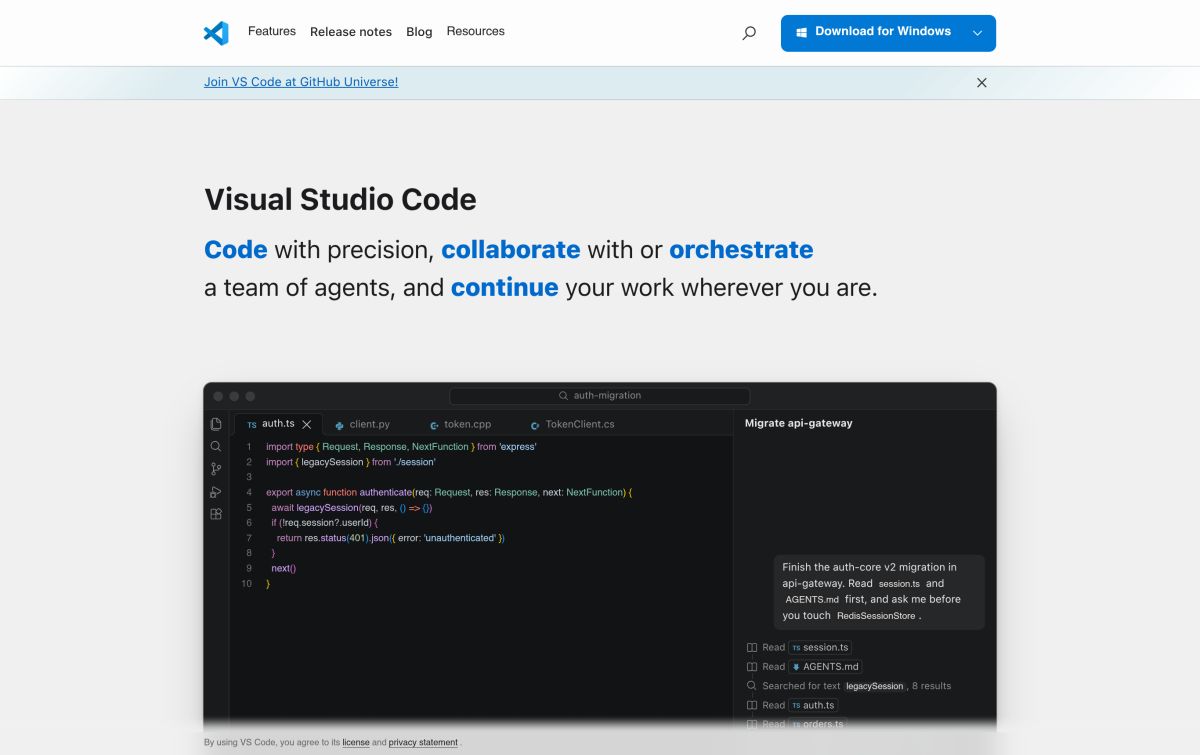Open the download options dropdown arrow
The image size is (1200, 755).
pos(977,33)
